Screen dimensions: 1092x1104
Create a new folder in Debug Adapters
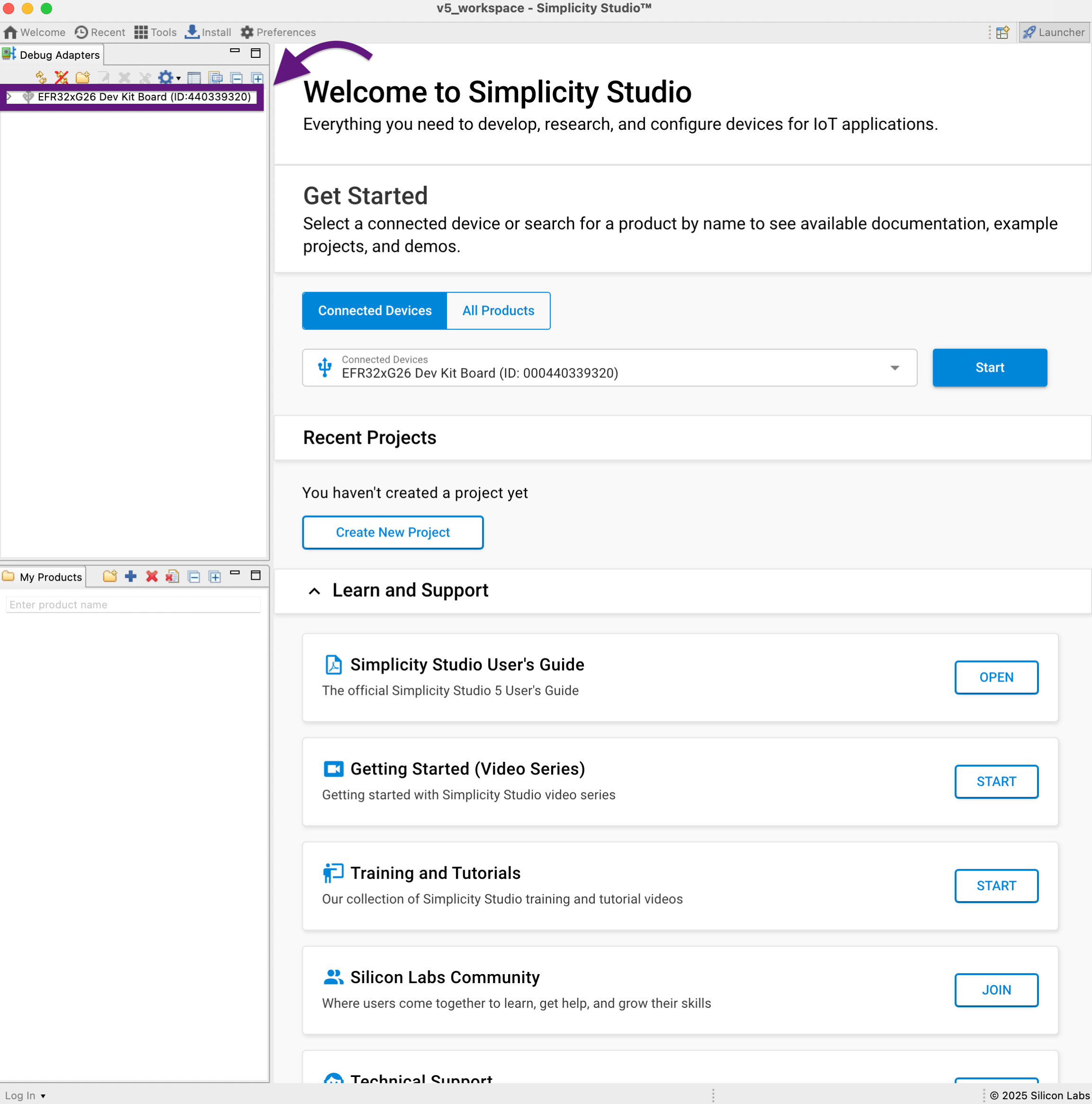83,77
